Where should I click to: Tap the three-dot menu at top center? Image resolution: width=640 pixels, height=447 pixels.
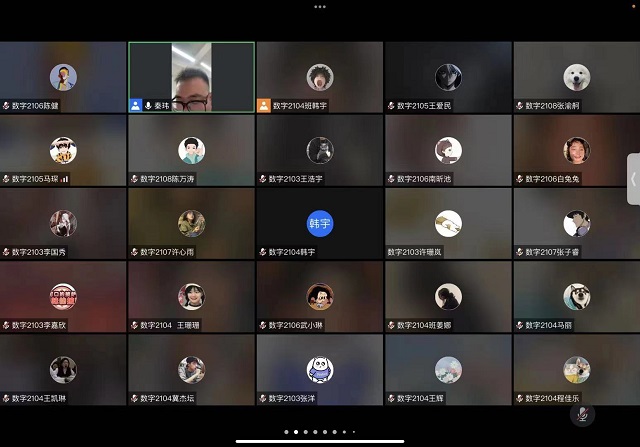[x=320, y=6]
